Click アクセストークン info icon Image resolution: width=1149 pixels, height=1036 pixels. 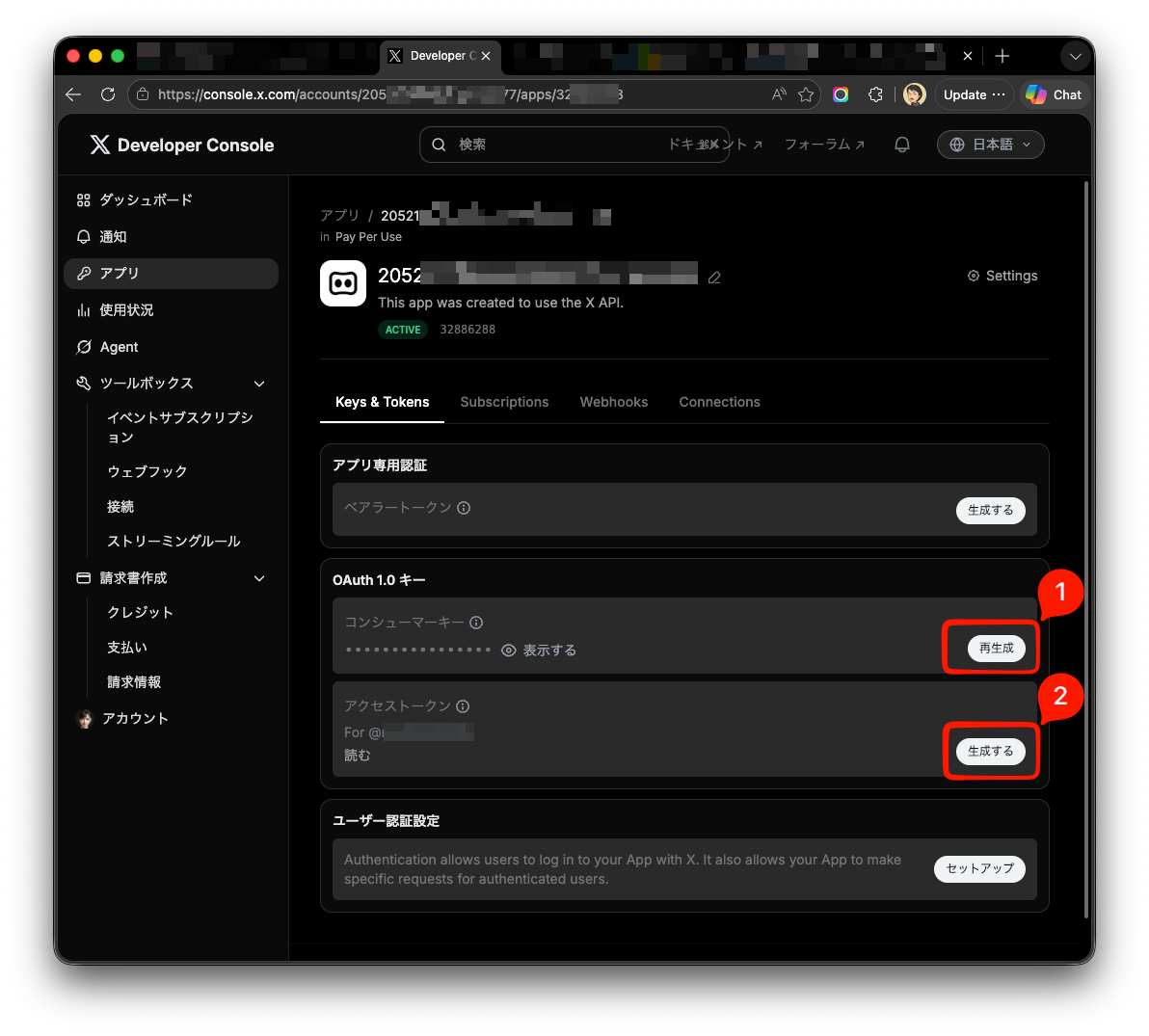point(463,705)
